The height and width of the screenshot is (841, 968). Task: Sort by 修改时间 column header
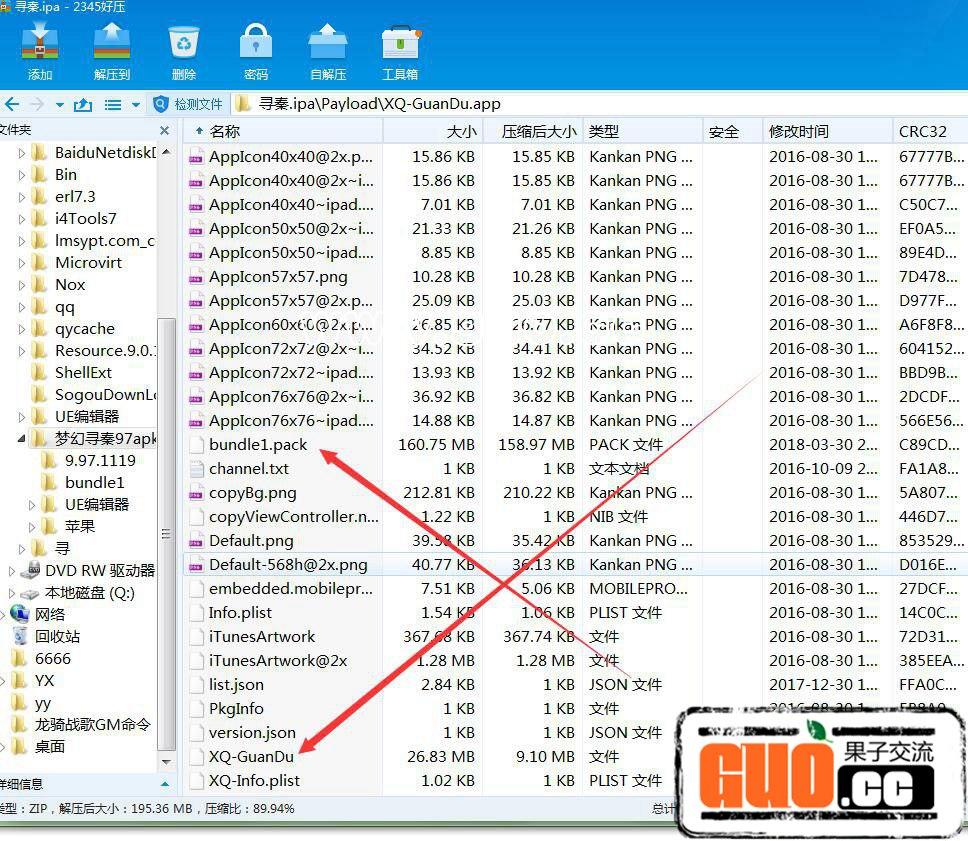798,131
